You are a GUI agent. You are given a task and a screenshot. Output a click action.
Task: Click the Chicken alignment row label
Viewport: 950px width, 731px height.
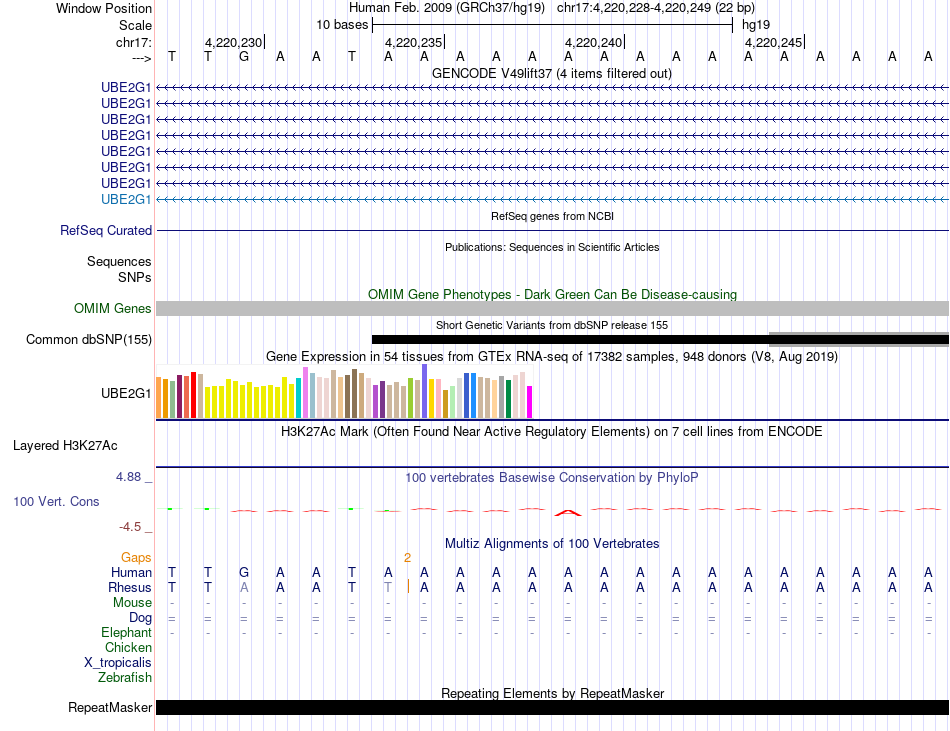128,647
